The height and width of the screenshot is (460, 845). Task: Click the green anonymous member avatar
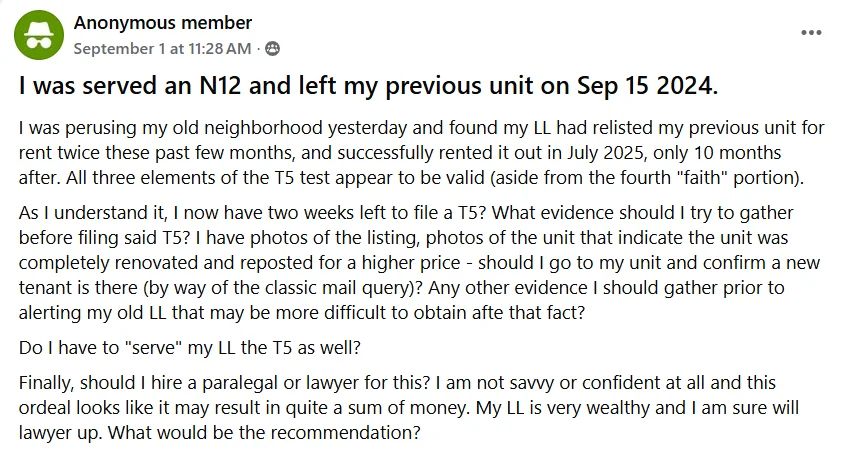point(39,34)
